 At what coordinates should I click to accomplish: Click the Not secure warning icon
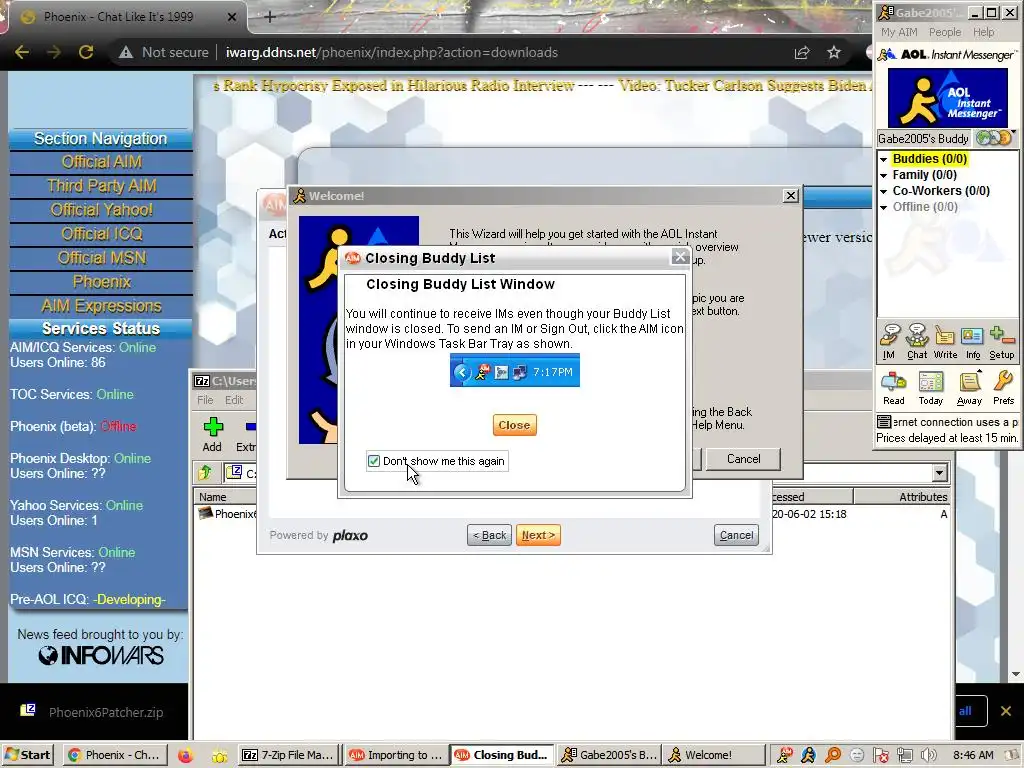tap(126, 52)
